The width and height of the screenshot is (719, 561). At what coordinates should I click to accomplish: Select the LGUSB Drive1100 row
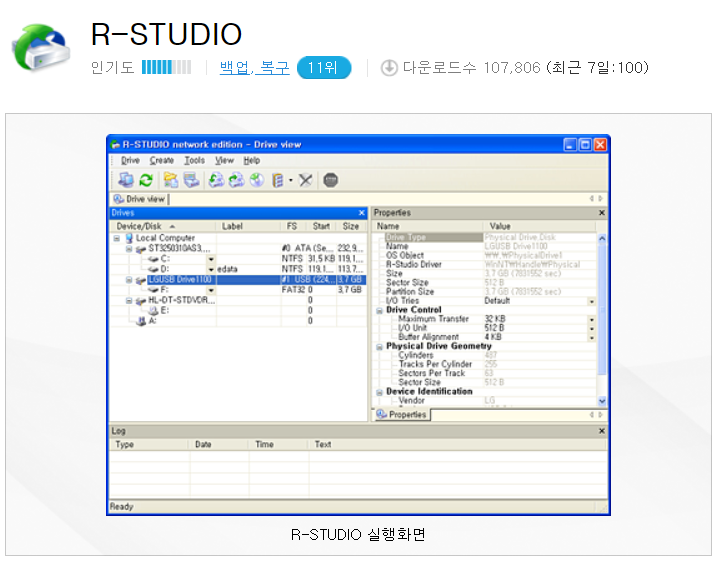pyautogui.click(x=238, y=280)
